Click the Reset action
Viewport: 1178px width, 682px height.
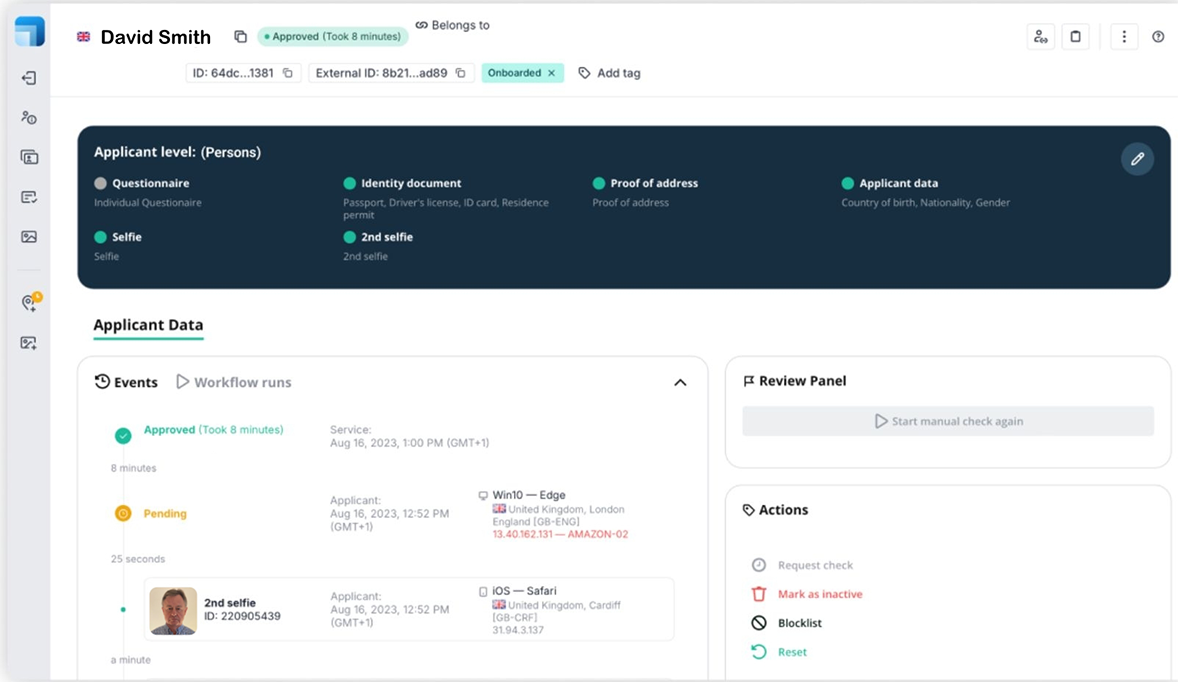792,652
